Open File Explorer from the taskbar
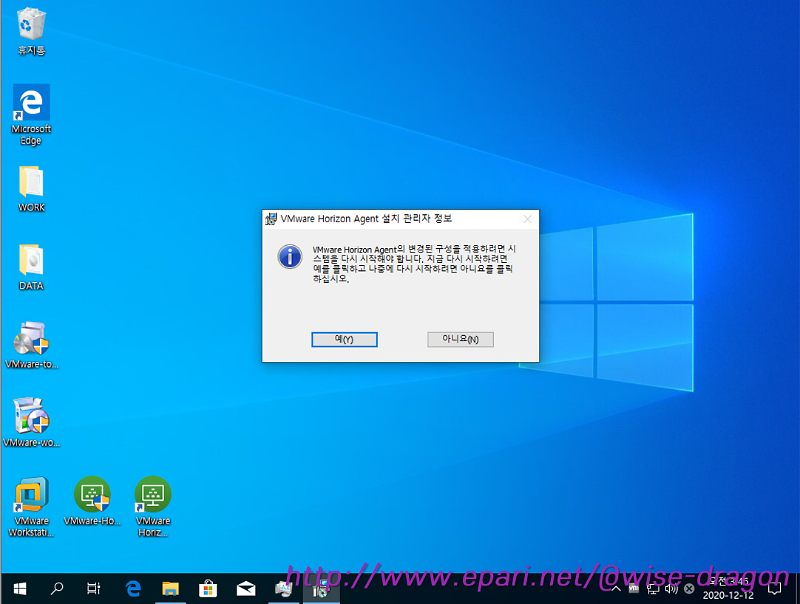The image size is (800, 604). [x=170, y=589]
